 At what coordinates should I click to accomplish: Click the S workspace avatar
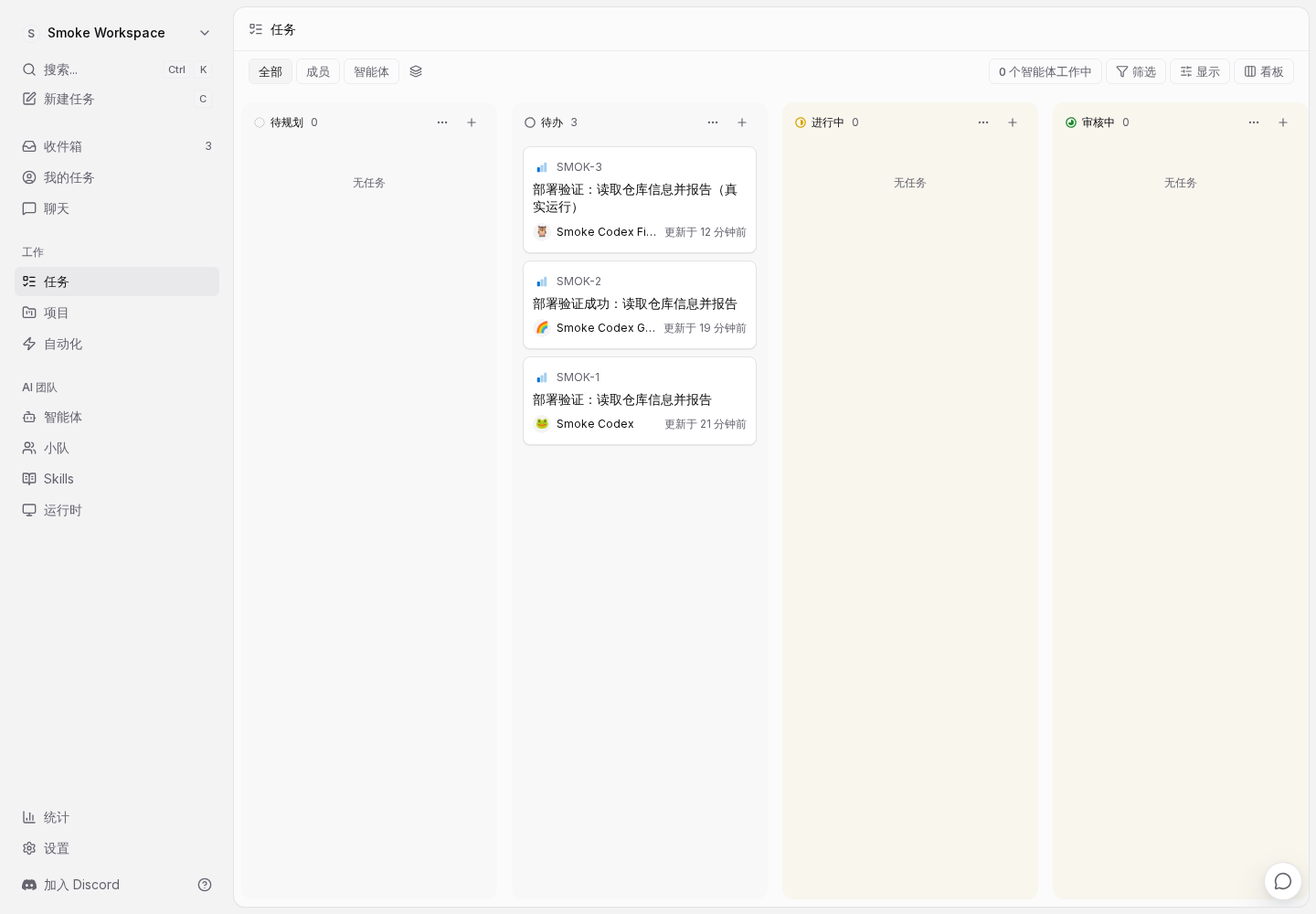[31, 33]
